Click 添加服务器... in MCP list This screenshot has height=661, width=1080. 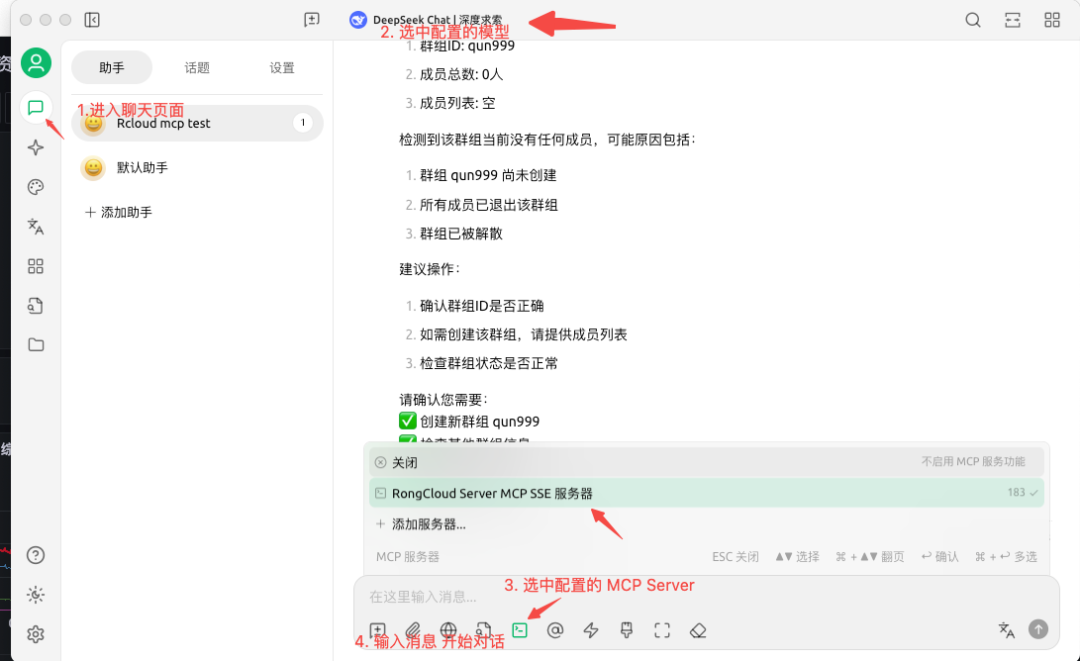click(x=428, y=524)
